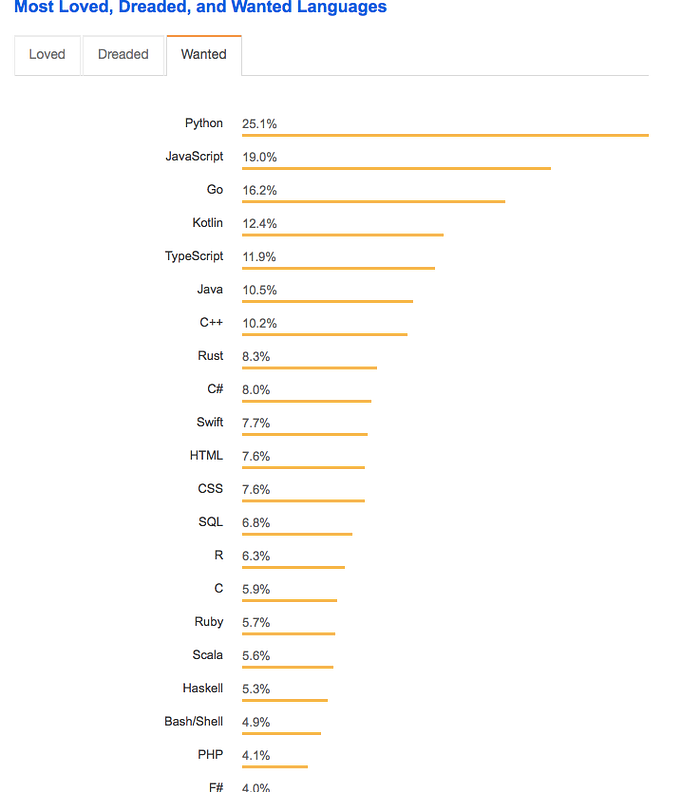
Task: Click the C# language label
Action: click(215, 389)
